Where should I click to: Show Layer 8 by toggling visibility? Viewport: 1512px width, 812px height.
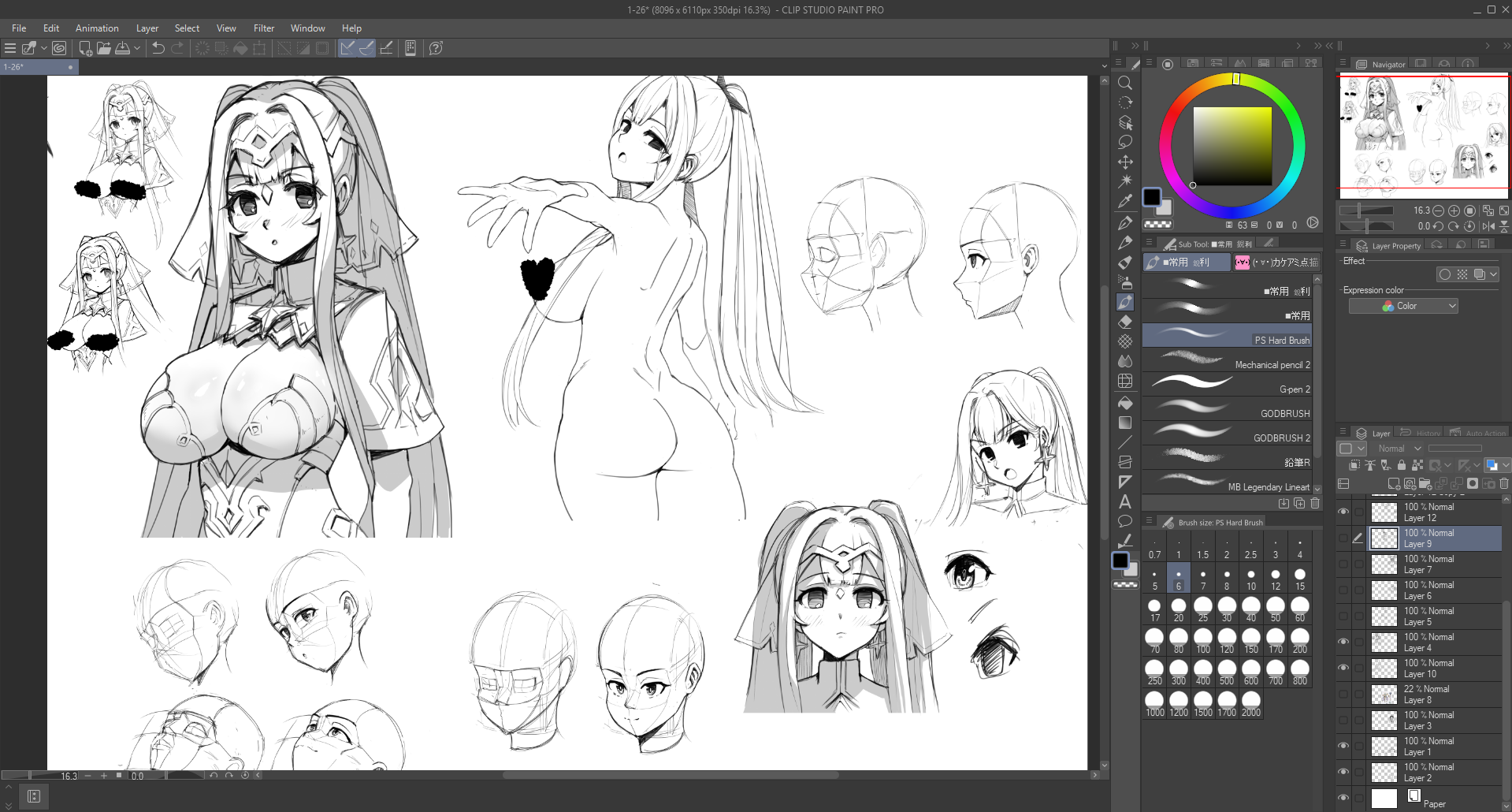[1343, 695]
